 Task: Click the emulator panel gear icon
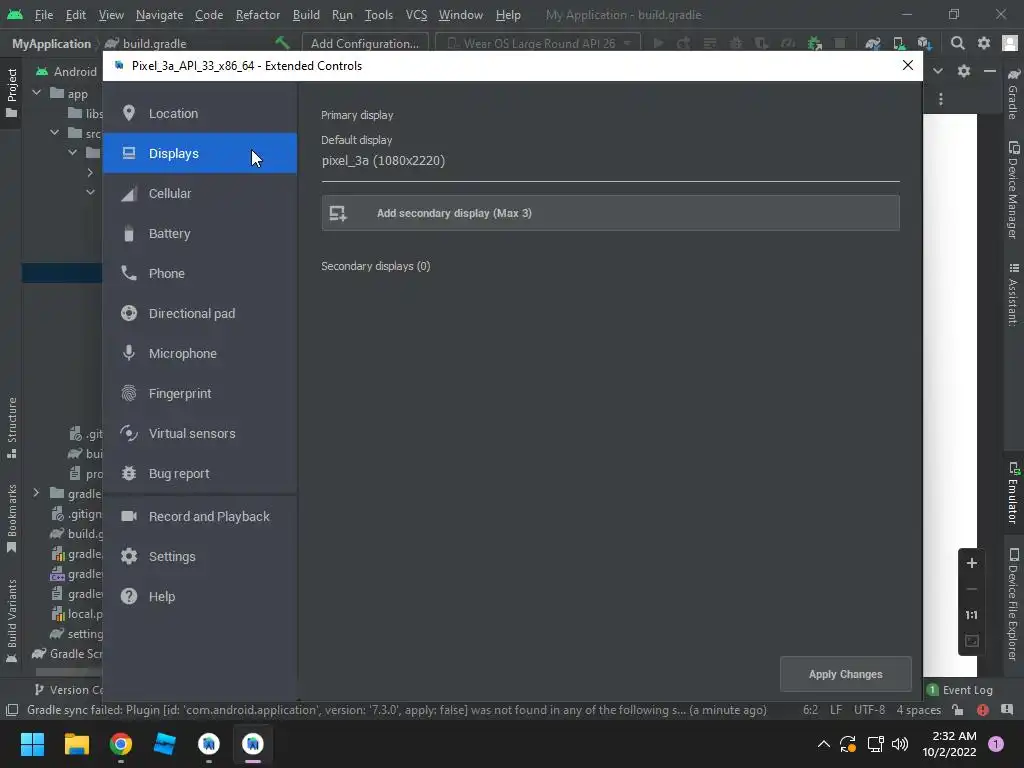(963, 71)
